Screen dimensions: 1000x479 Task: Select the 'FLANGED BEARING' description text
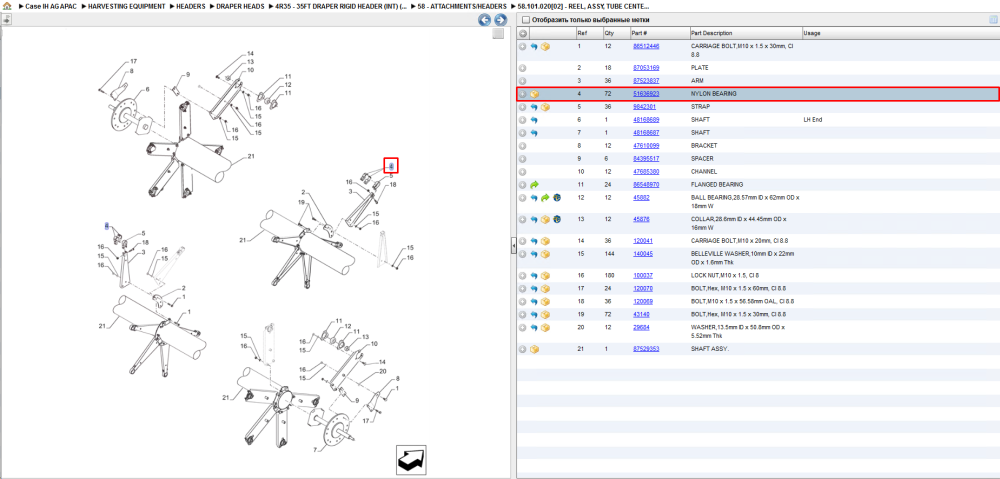tap(717, 185)
